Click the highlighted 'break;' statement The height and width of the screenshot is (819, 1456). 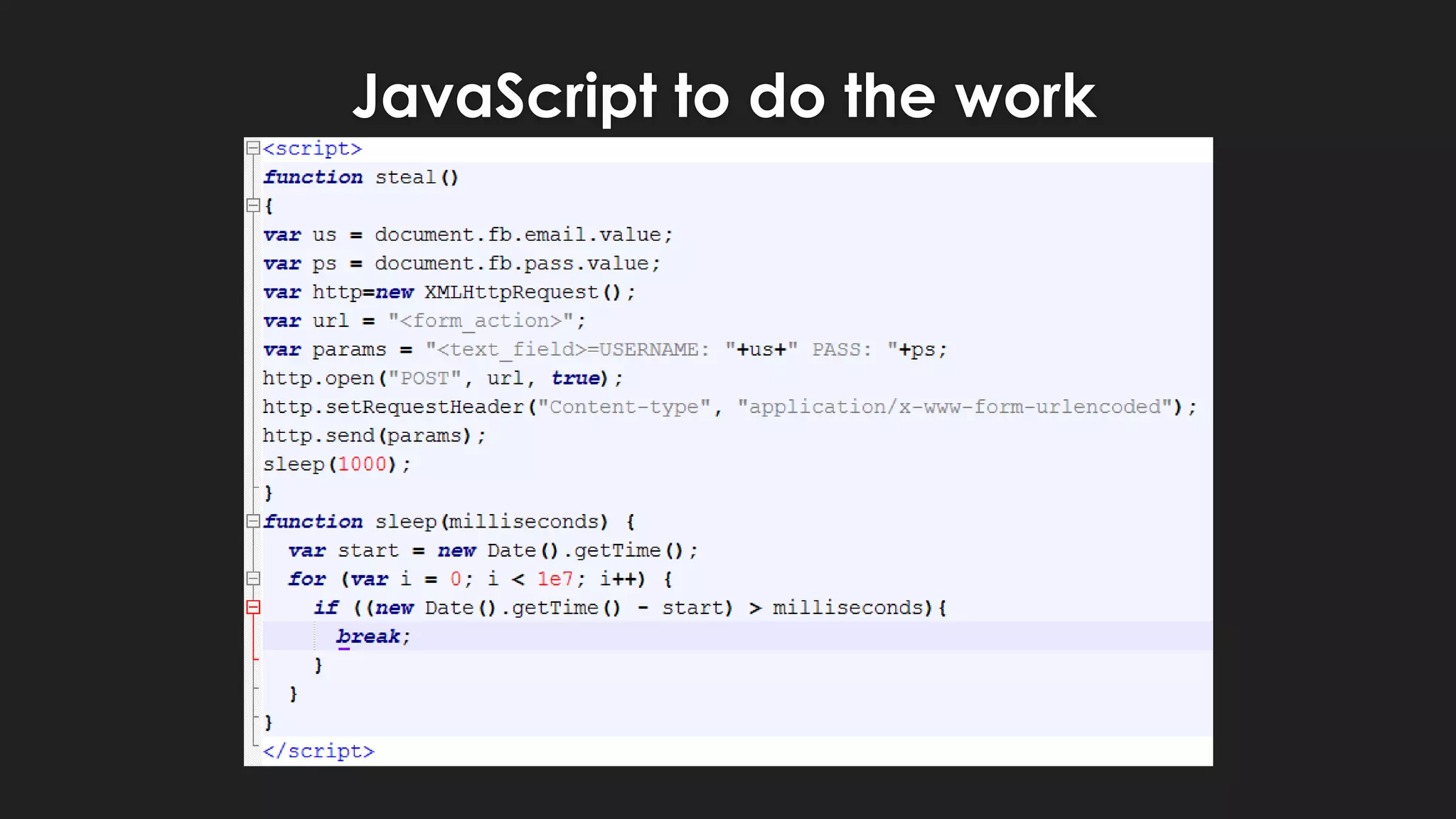[373, 636]
